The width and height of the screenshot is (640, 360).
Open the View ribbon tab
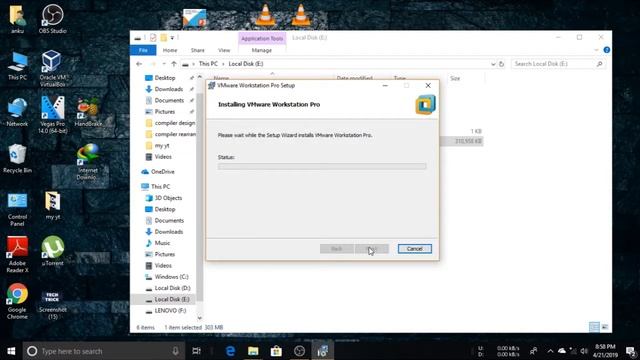point(224,50)
